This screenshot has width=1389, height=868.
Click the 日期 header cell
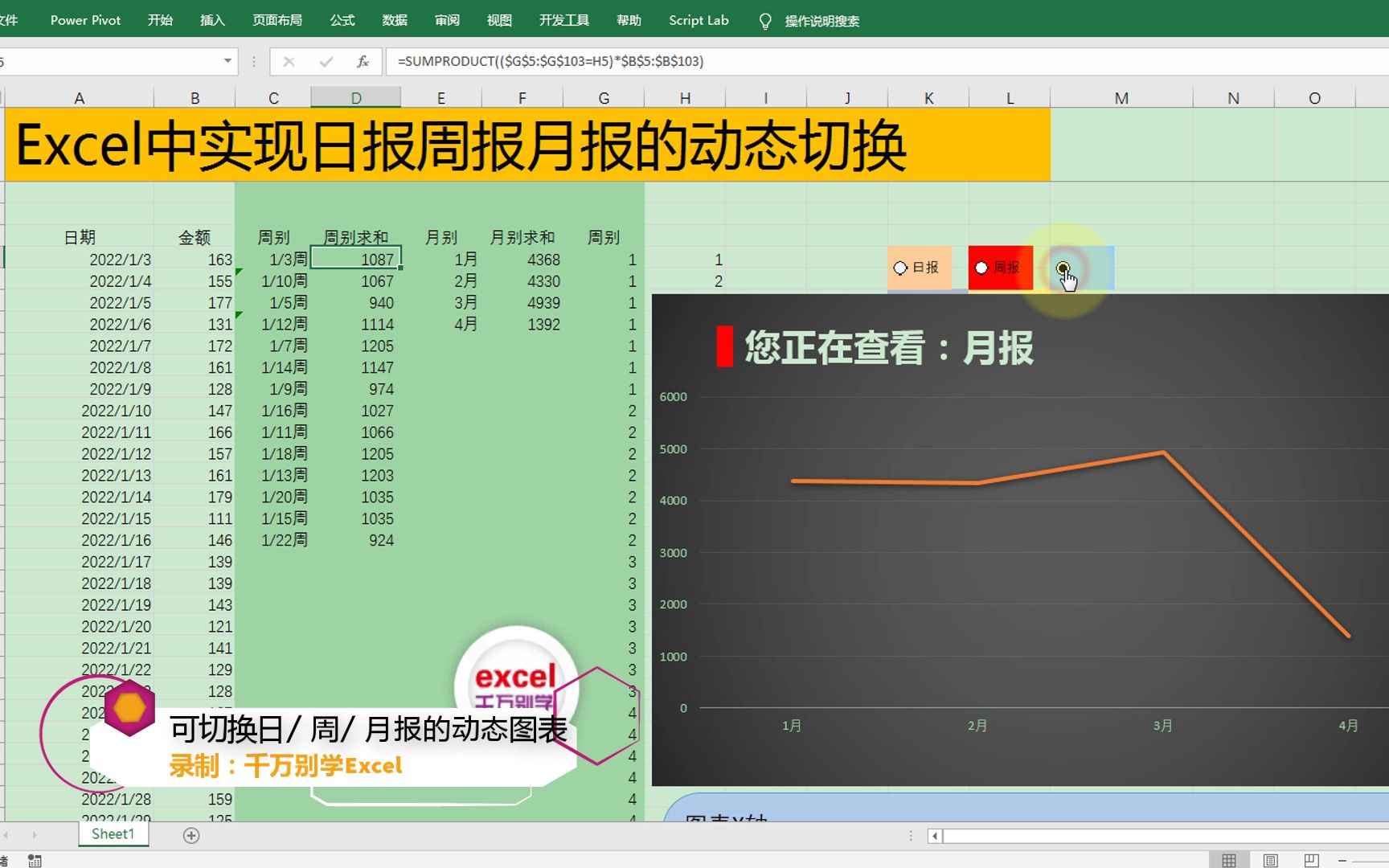[x=80, y=237]
